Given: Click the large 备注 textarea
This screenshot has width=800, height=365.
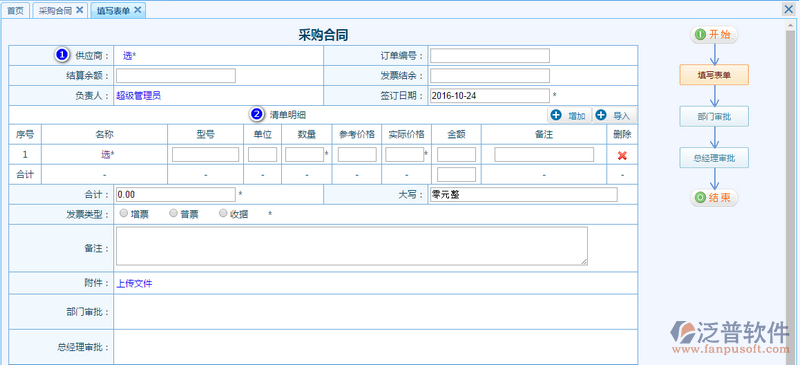Looking at the screenshot, I should (x=352, y=246).
